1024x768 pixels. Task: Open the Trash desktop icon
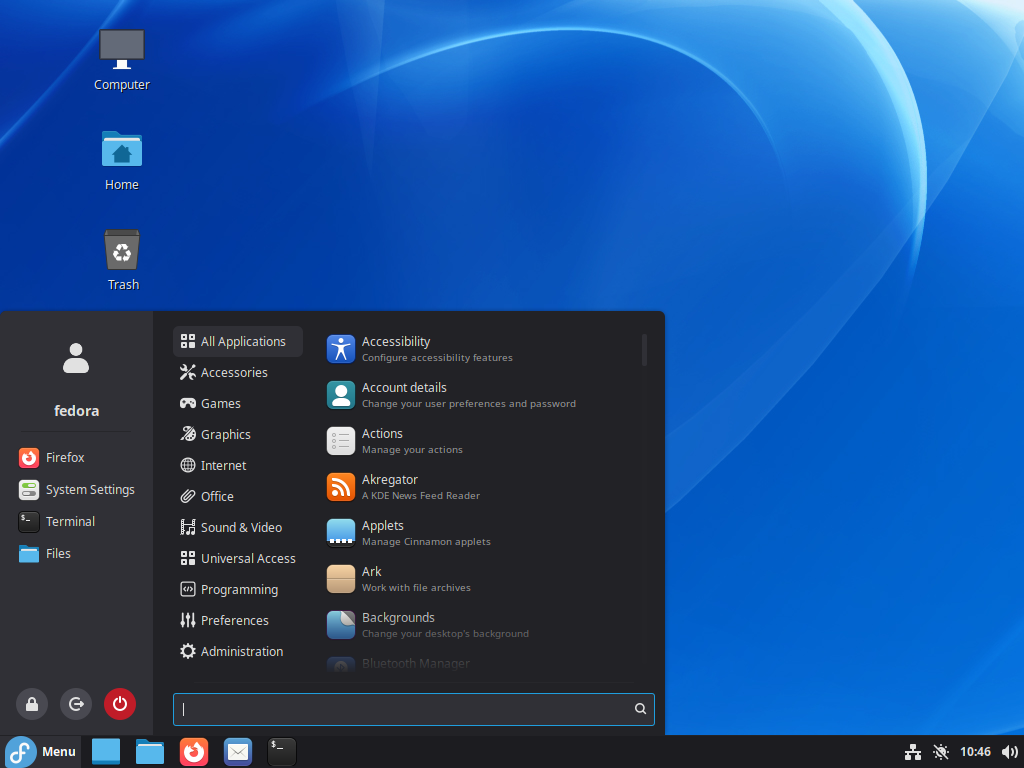(122, 260)
